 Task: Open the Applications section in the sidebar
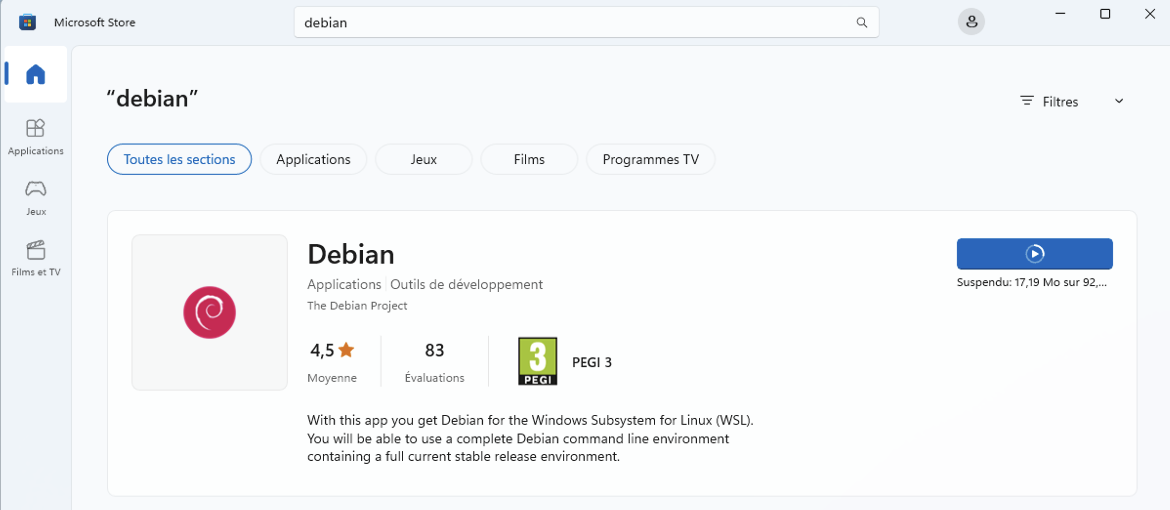pyautogui.click(x=36, y=137)
